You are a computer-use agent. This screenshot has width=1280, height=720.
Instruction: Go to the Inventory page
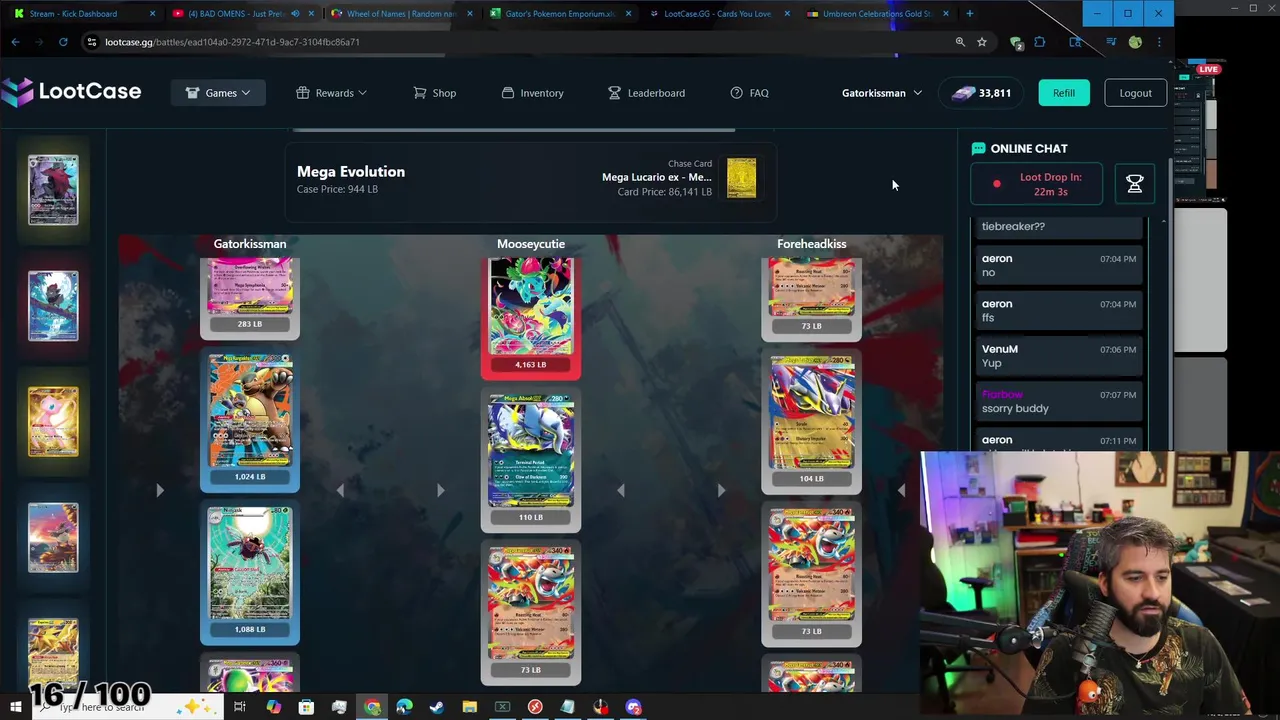(x=532, y=93)
